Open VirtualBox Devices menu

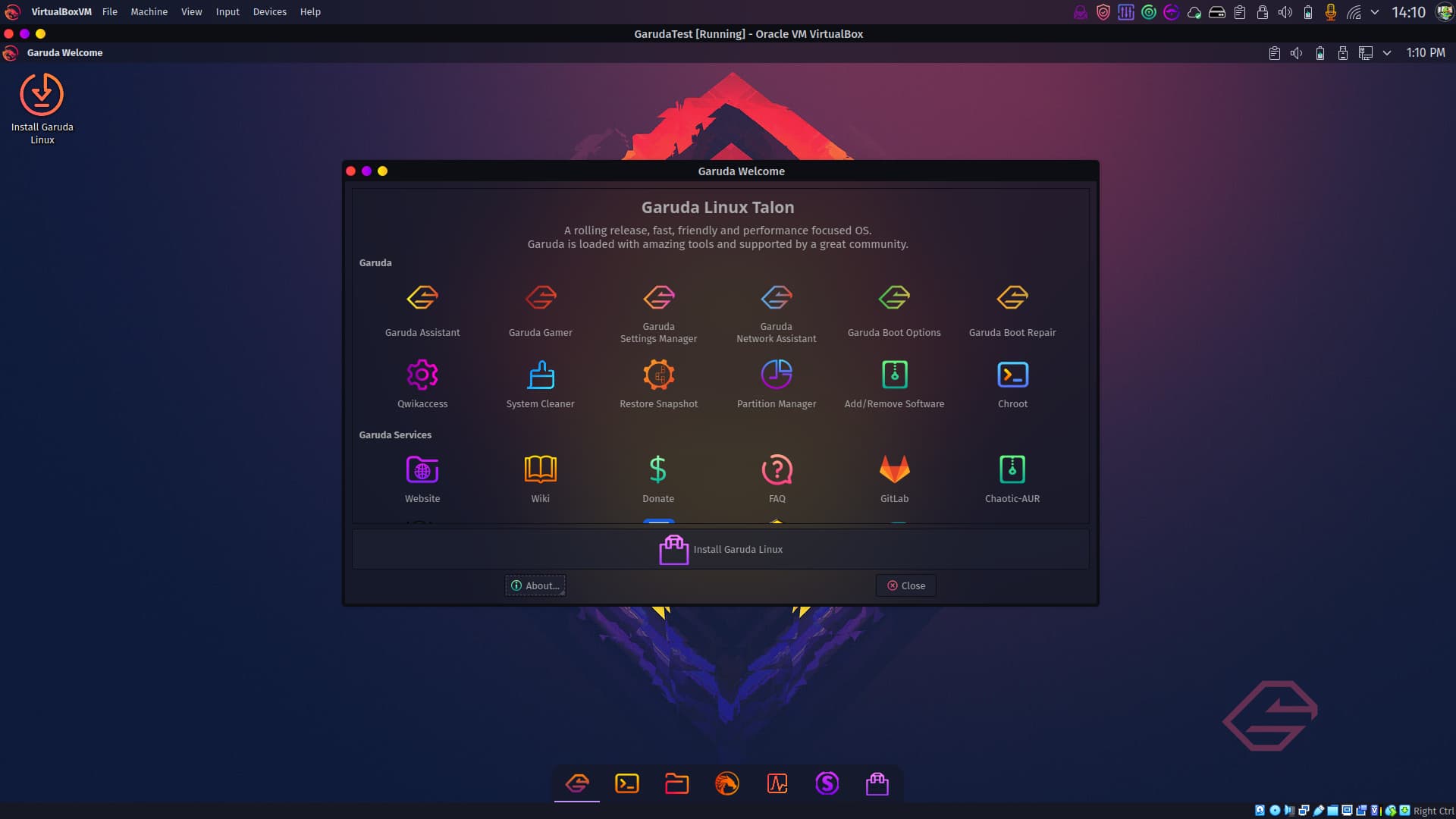click(x=270, y=12)
